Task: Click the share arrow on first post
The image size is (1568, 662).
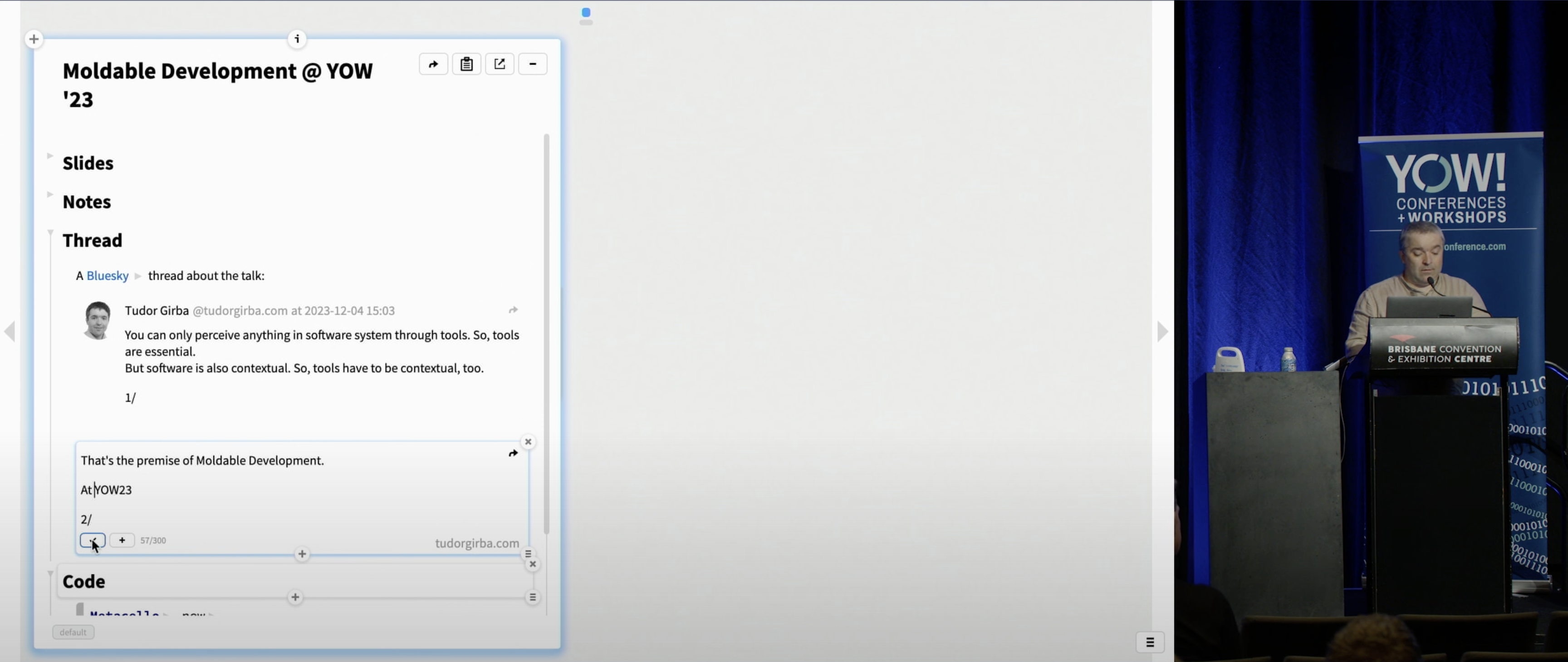Action: [513, 310]
